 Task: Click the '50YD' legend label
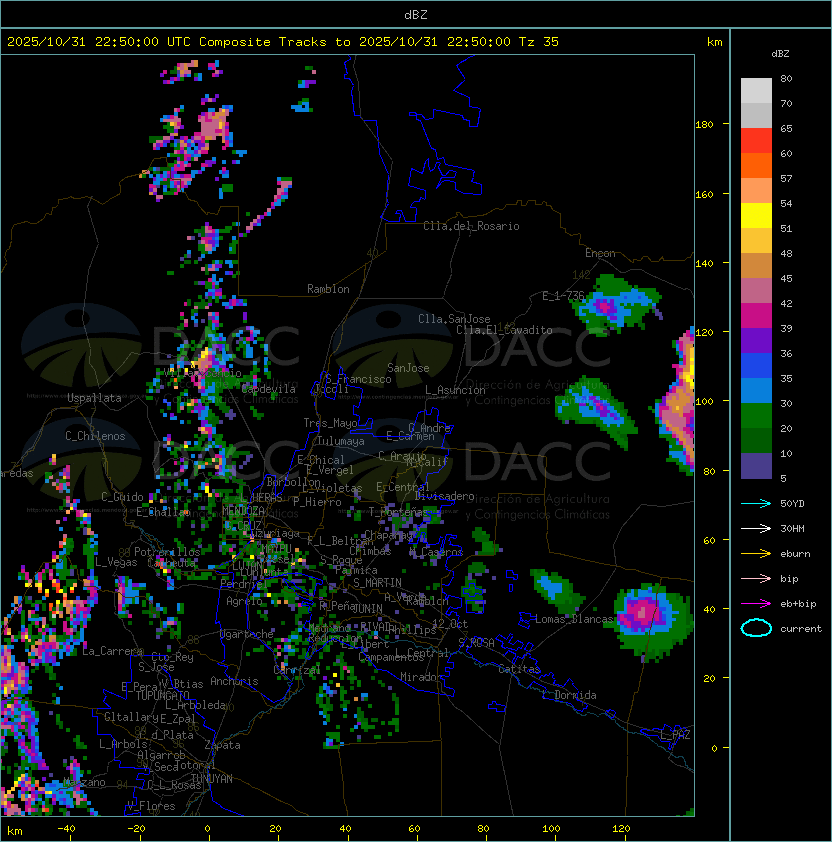click(792, 504)
